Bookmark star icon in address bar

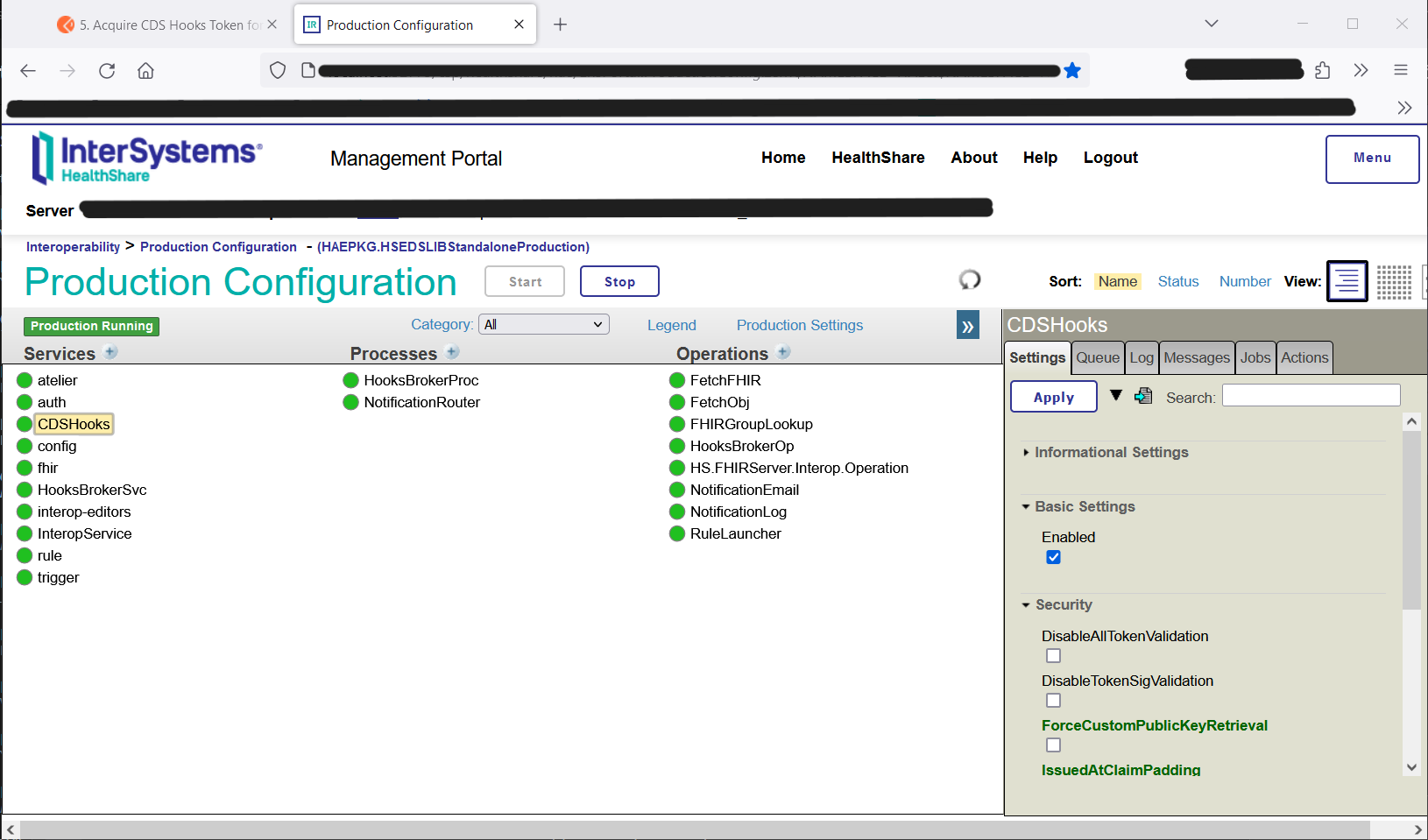[x=1072, y=71]
